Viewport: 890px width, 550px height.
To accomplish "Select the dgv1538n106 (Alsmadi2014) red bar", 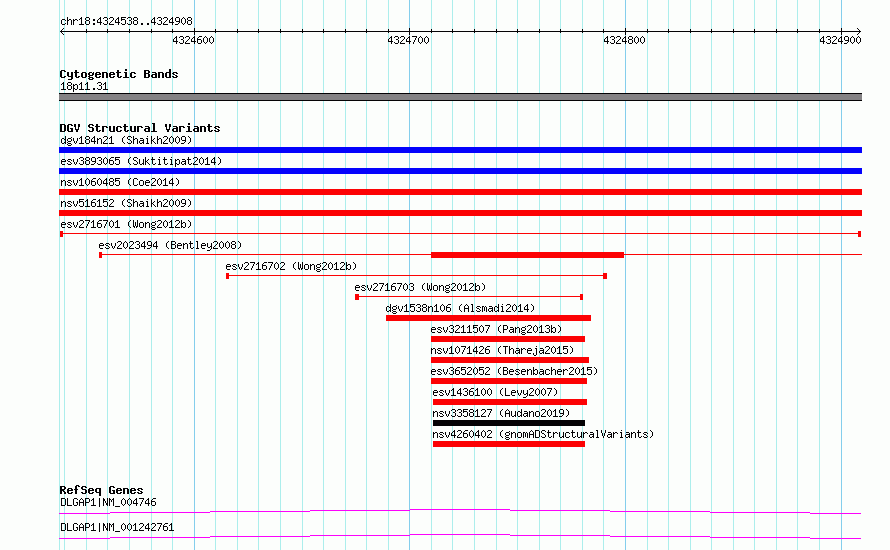I will pyautogui.click(x=488, y=318).
